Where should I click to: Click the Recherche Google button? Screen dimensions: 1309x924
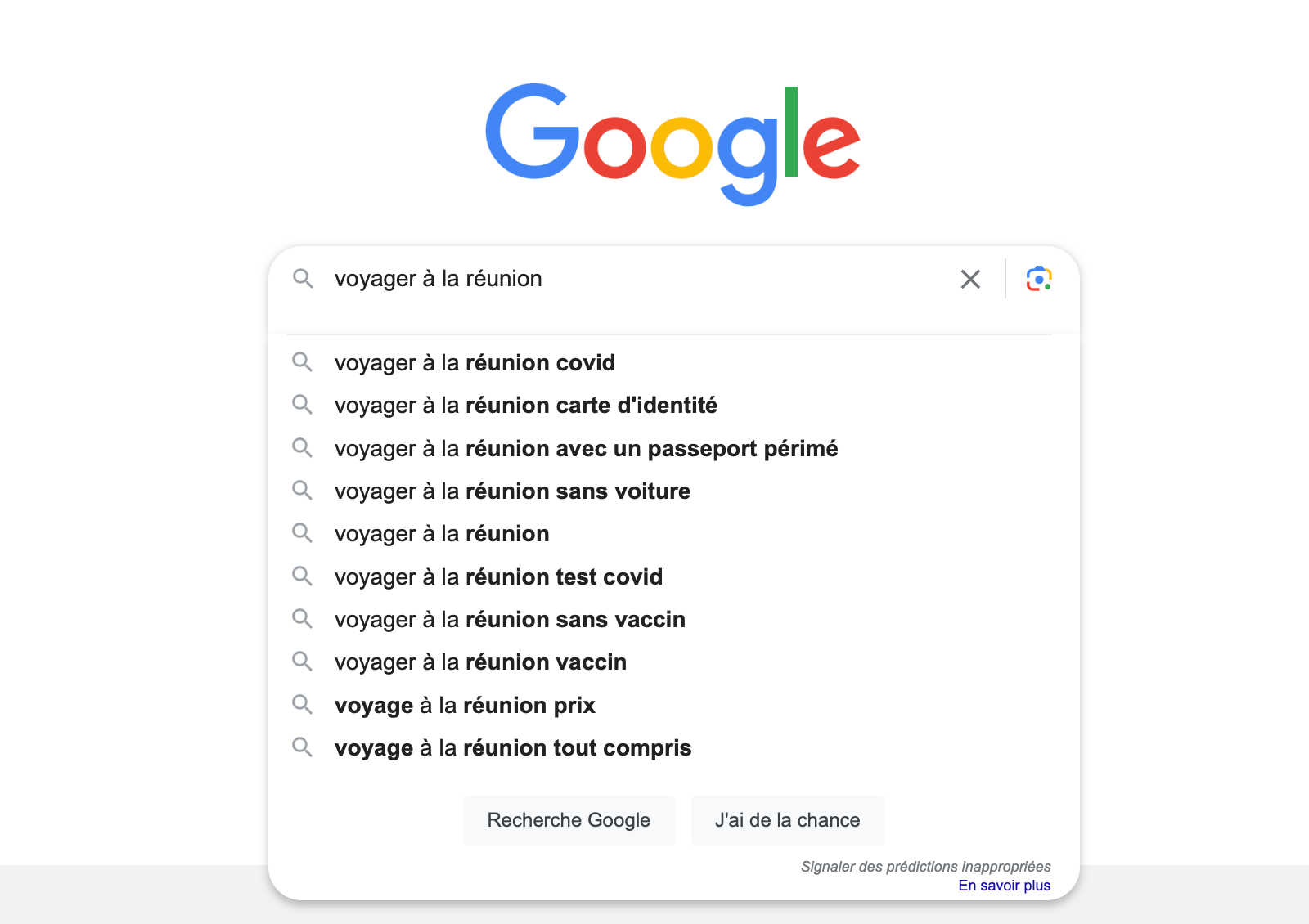(569, 820)
